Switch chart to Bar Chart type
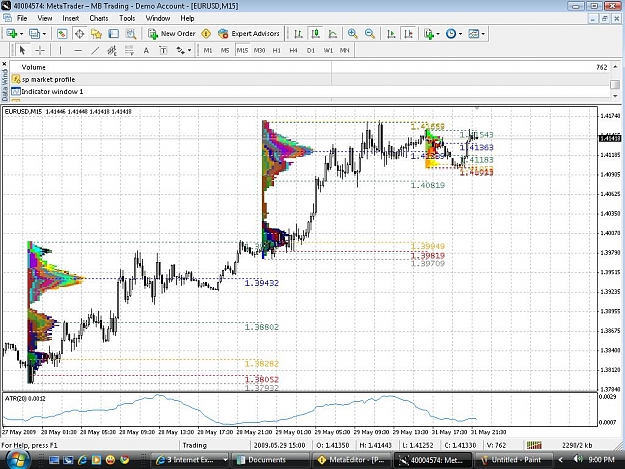The width and height of the screenshot is (625, 469). (298, 34)
